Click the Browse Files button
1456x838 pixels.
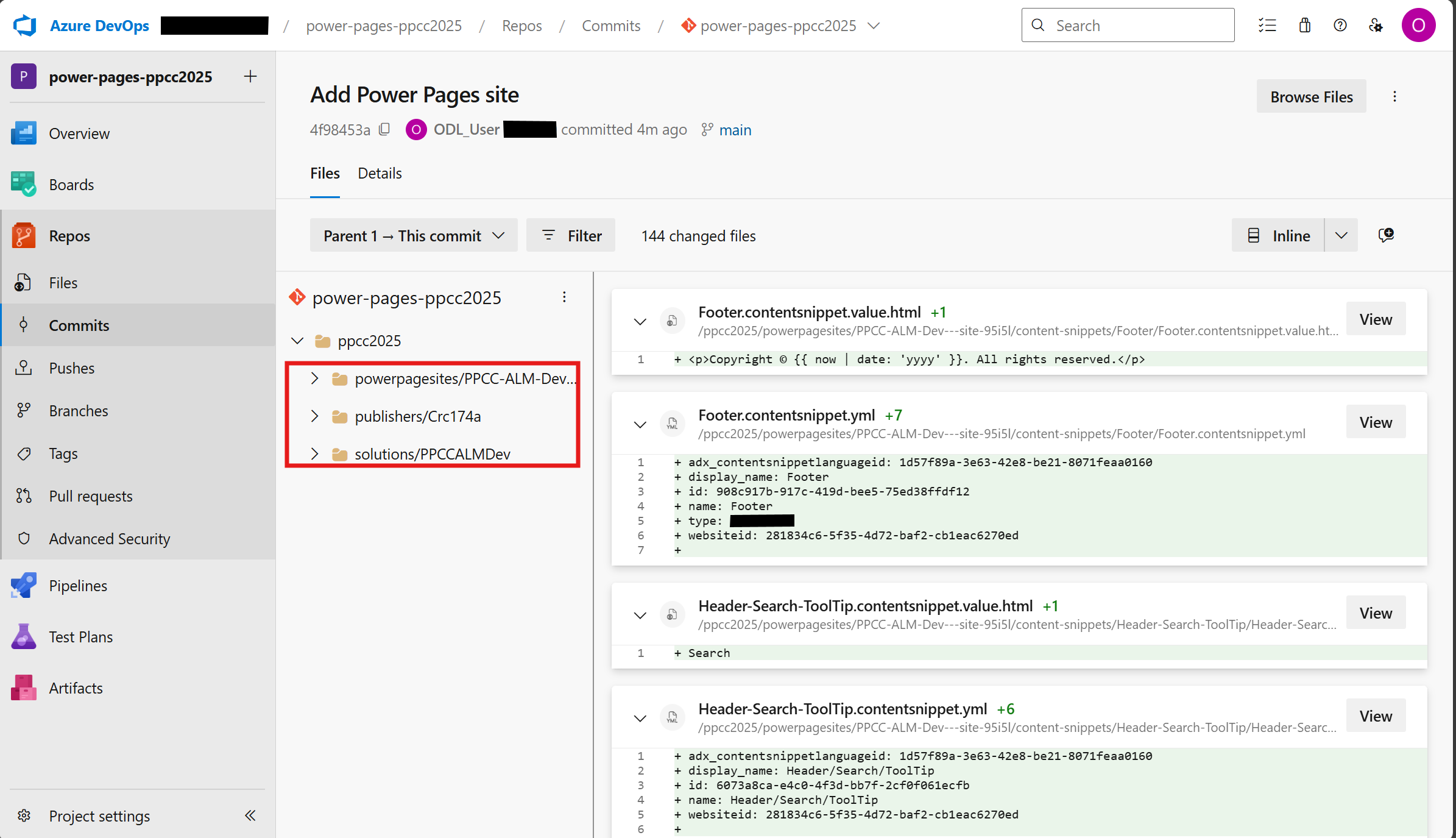[1311, 97]
